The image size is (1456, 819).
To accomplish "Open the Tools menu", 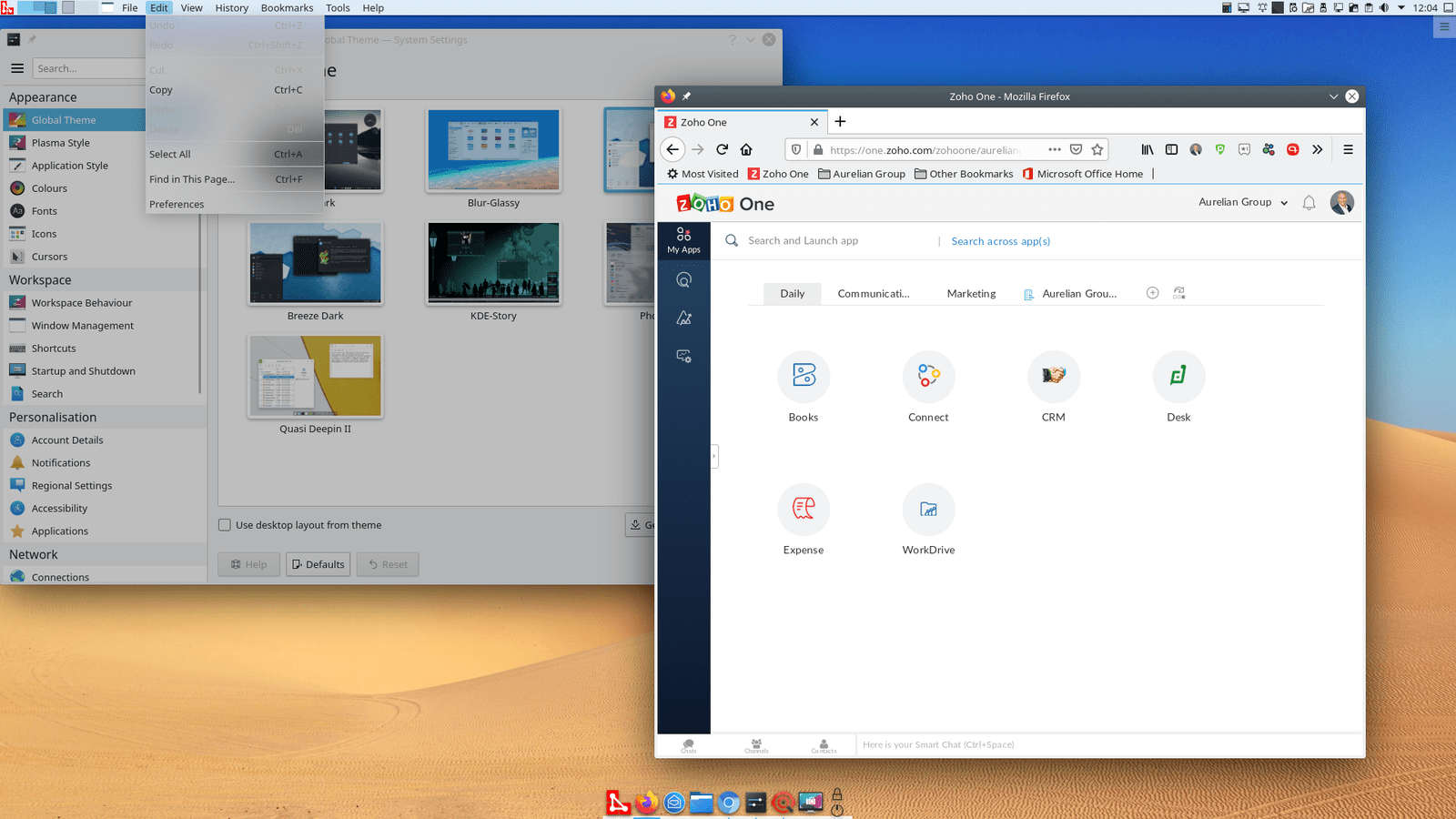I will [x=338, y=7].
